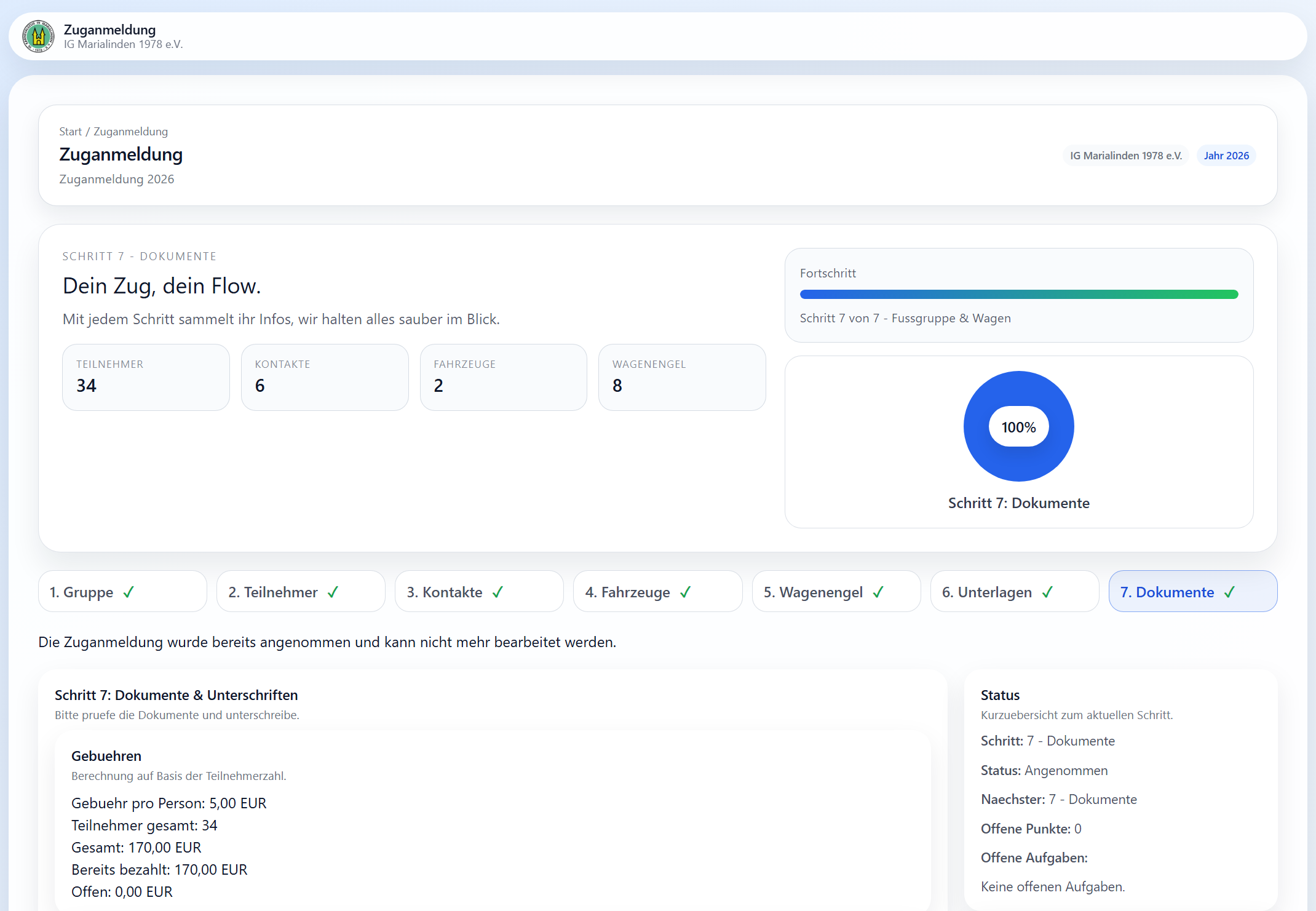This screenshot has width=1316, height=911.
Task: Click the Teilnehmer 34 stat card
Action: click(x=146, y=377)
